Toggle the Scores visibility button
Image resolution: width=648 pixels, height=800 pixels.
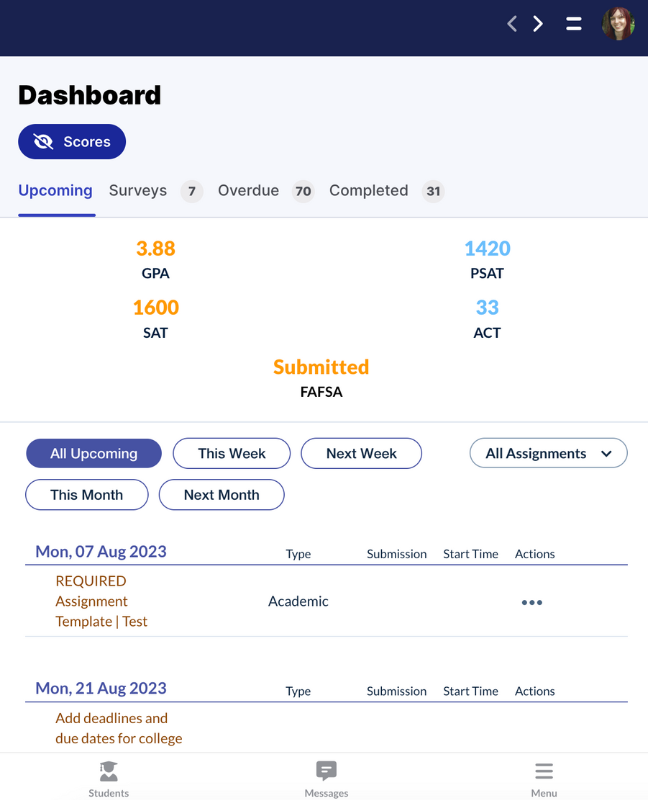[72, 142]
